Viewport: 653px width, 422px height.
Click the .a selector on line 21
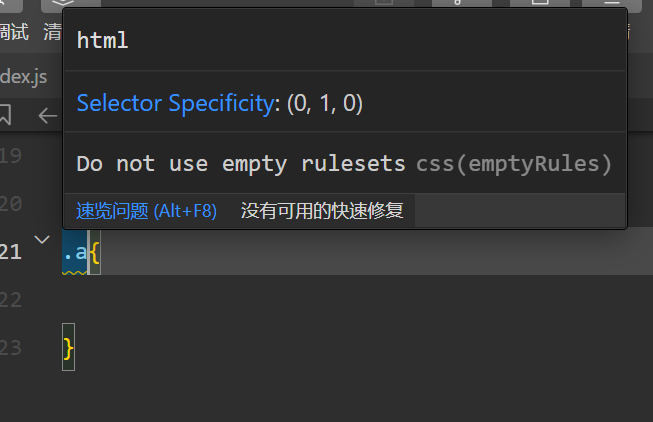click(75, 252)
